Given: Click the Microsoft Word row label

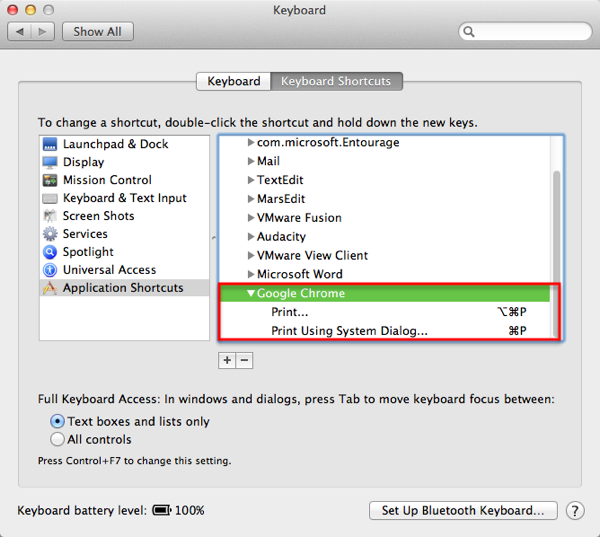Looking at the screenshot, I should tap(300, 274).
